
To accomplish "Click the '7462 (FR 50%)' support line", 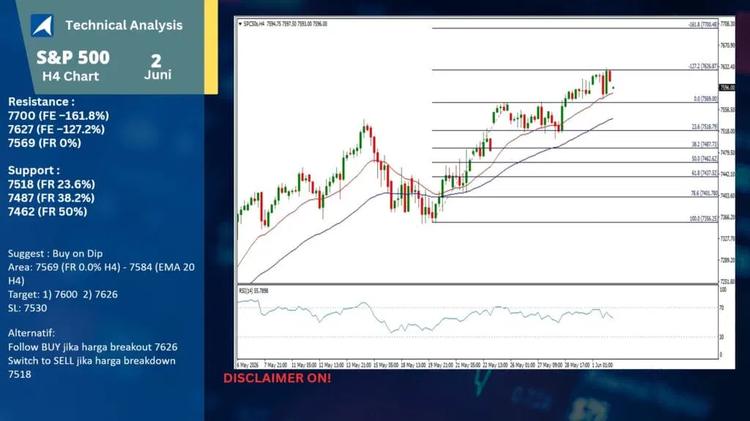I will click(x=47, y=211).
